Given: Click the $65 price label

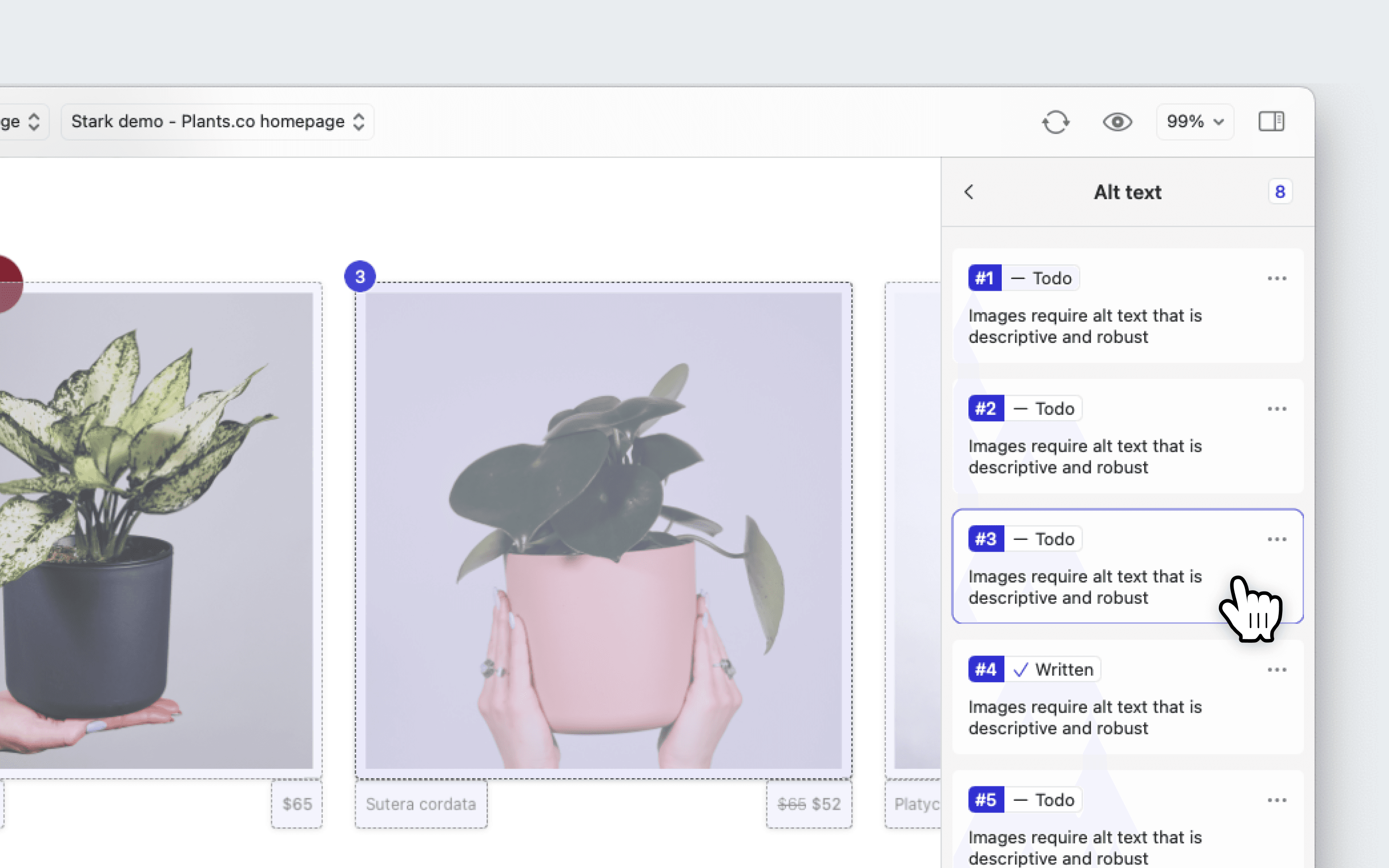Looking at the screenshot, I should 297,804.
